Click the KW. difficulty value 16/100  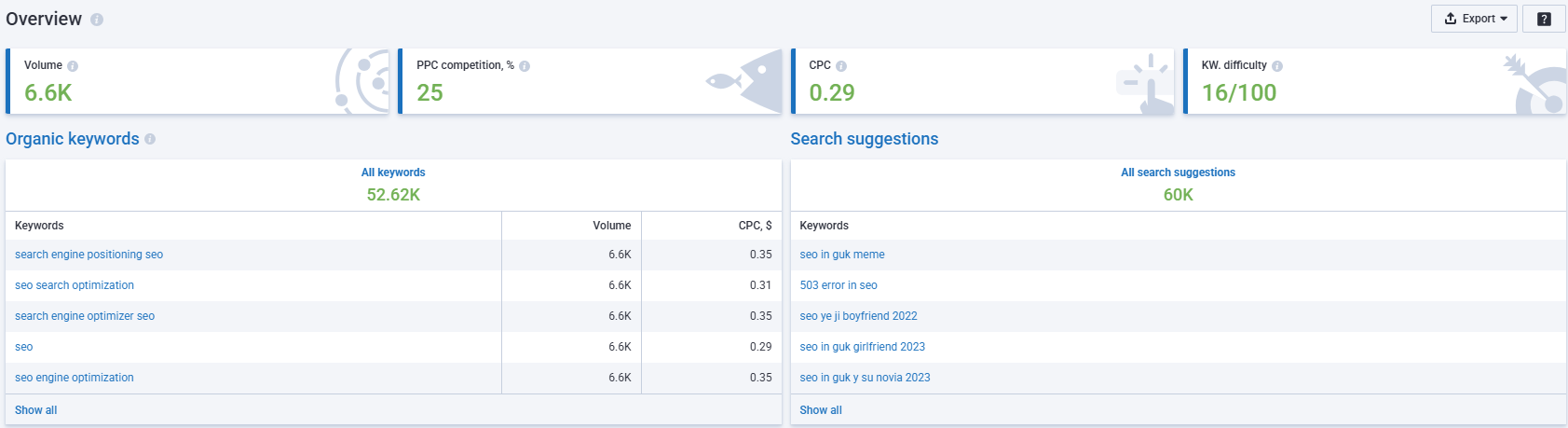click(1239, 92)
